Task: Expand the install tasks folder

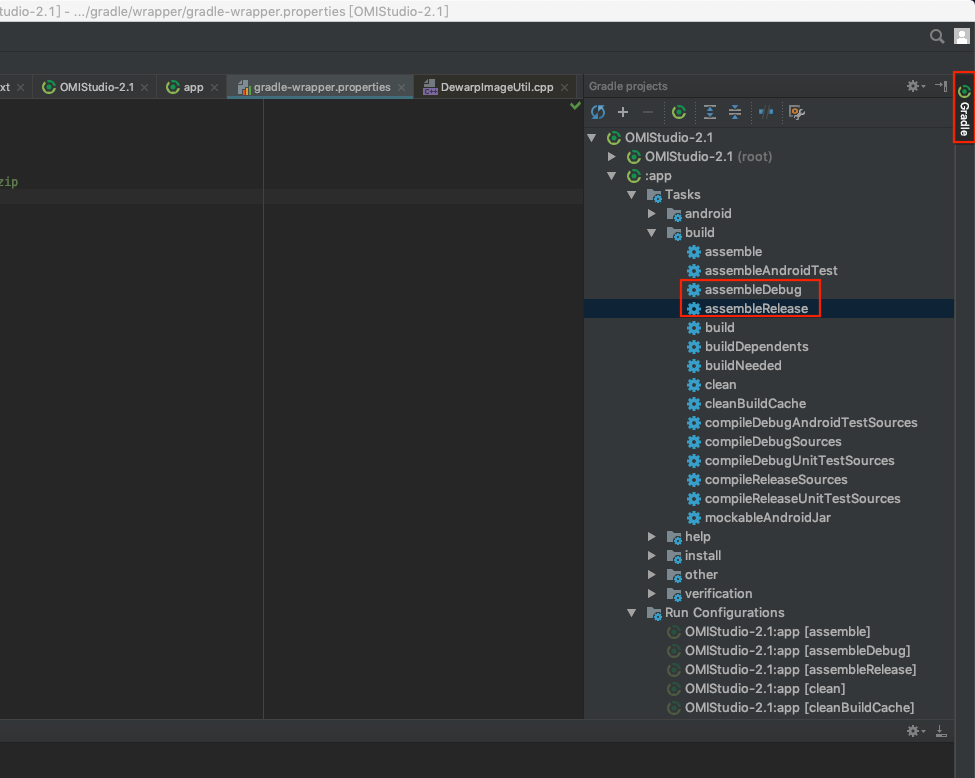Action: [652, 556]
